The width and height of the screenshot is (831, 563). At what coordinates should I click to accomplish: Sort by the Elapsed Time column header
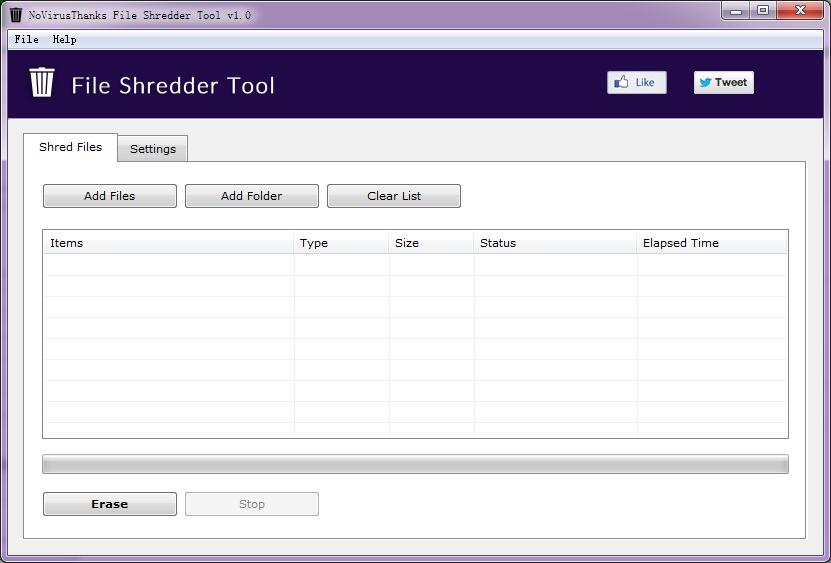coord(712,243)
